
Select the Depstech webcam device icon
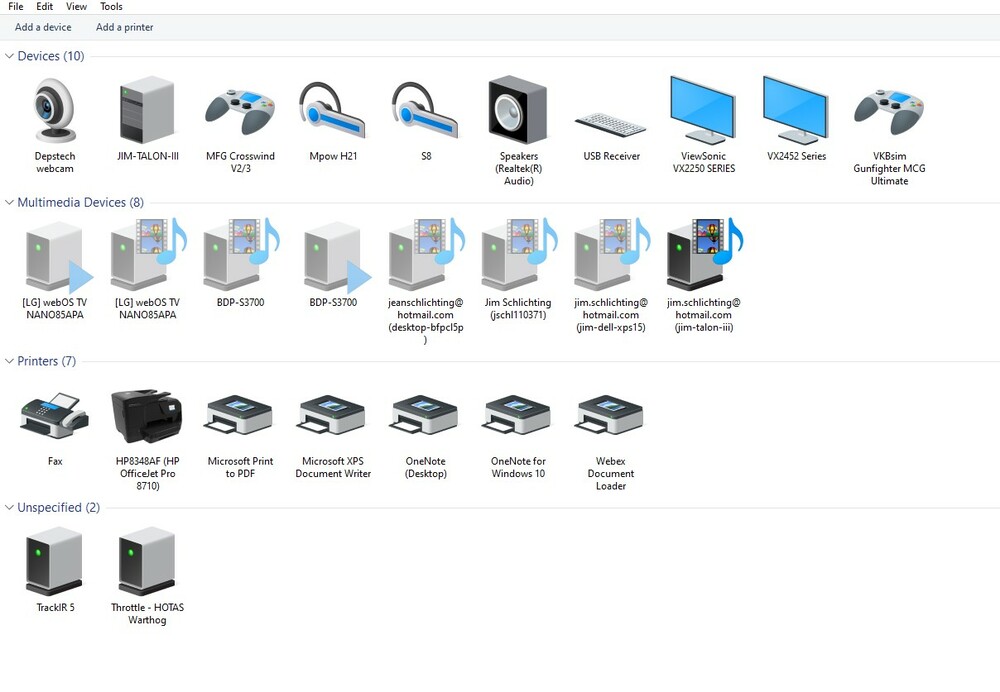[x=55, y=110]
